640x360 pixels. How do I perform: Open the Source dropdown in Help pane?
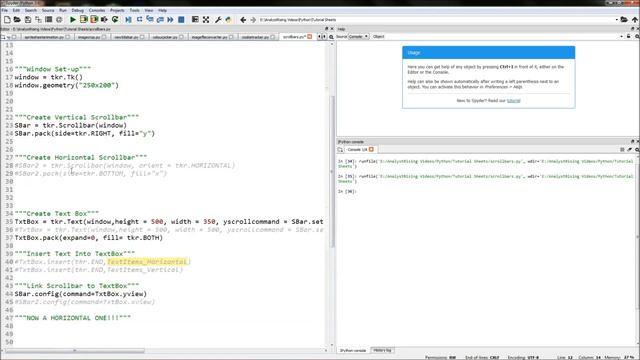point(358,36)
